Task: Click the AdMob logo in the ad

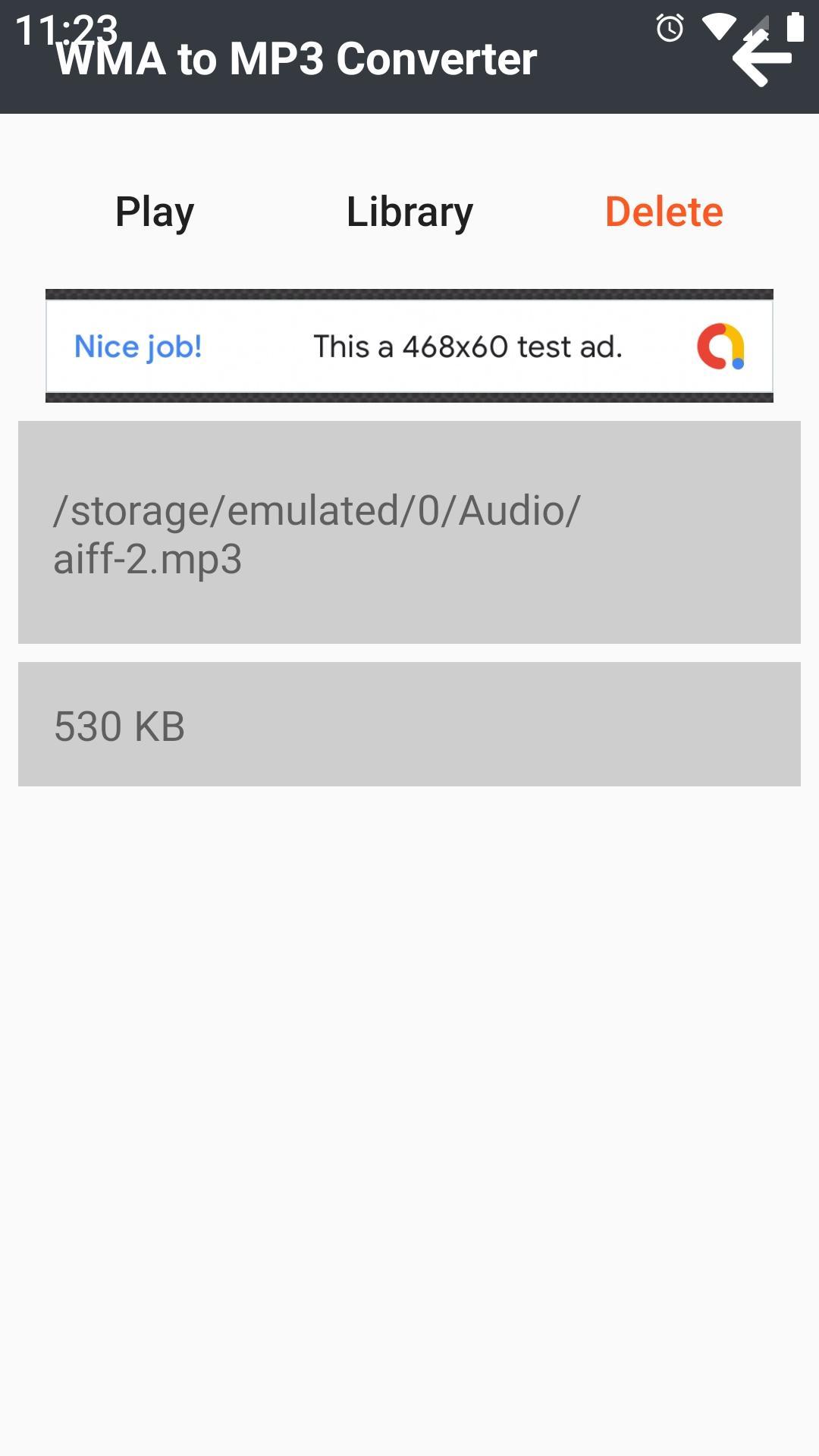Action: pyautogui.click(x=721, y=347)
